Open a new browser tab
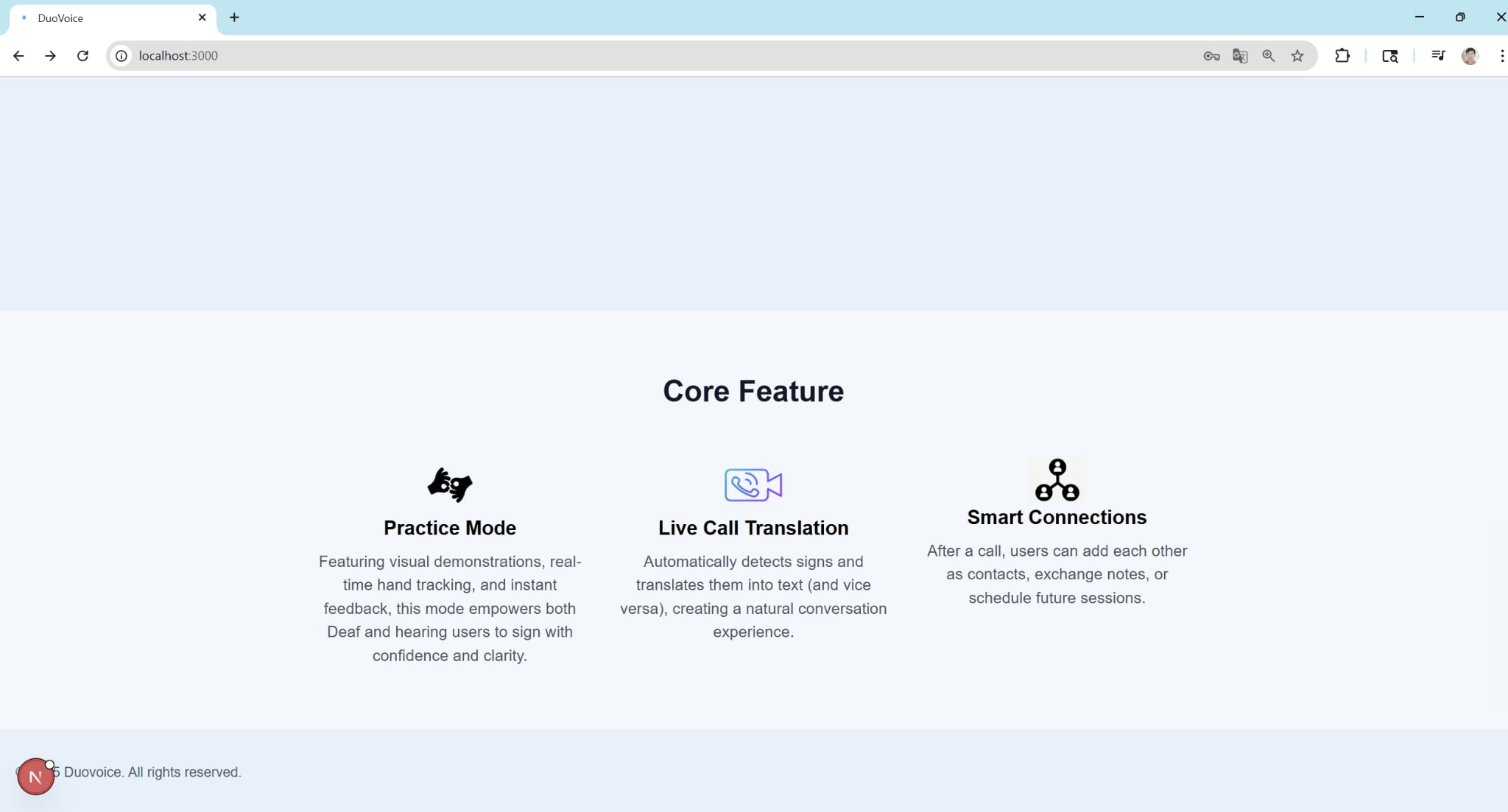 (x=234, y=18)
